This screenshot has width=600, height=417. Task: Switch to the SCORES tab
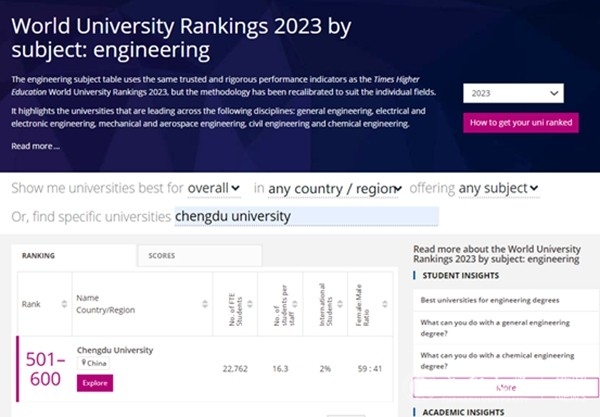point(200,256)
